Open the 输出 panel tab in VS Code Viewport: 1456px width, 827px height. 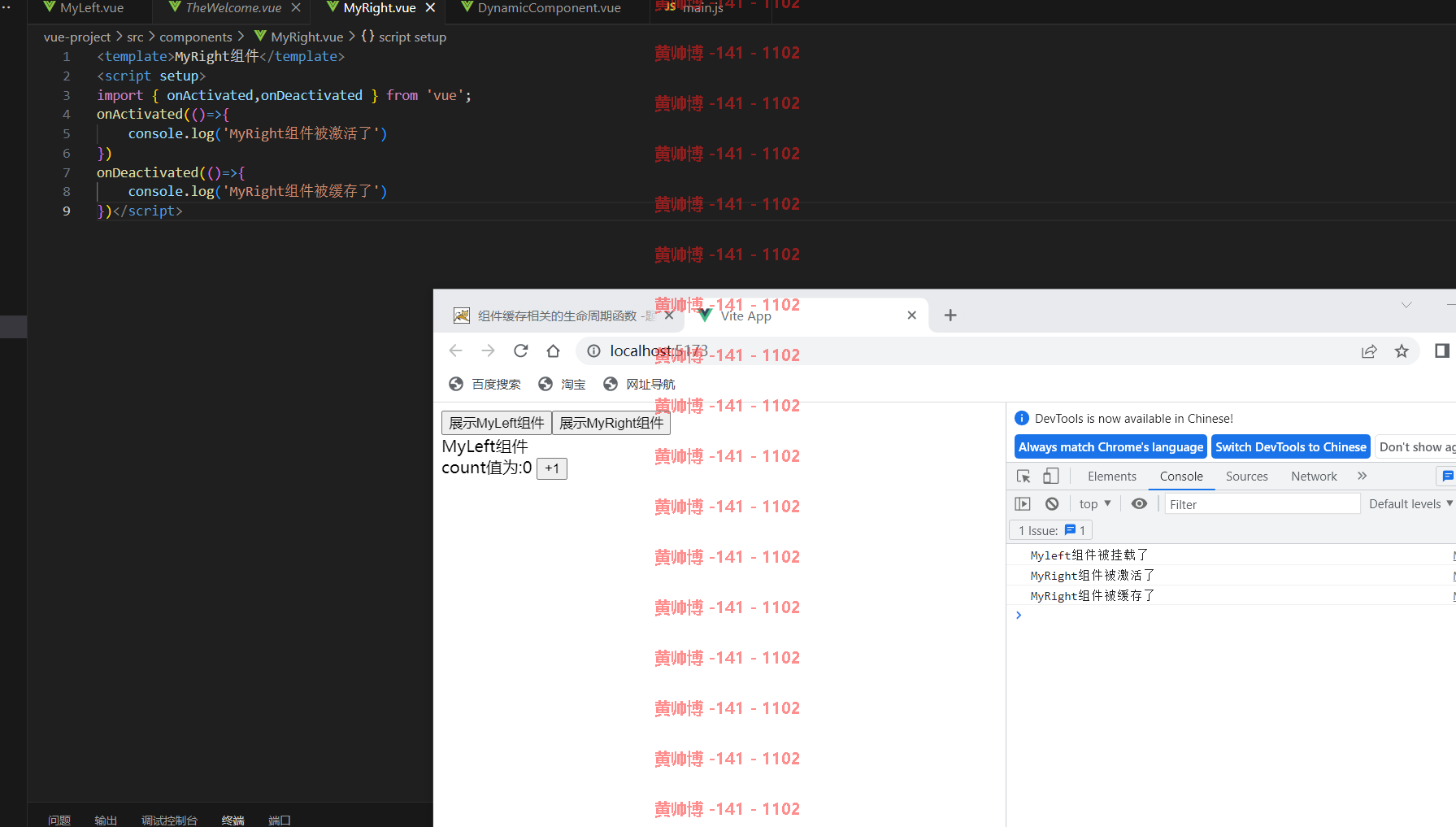coord(106,820)
